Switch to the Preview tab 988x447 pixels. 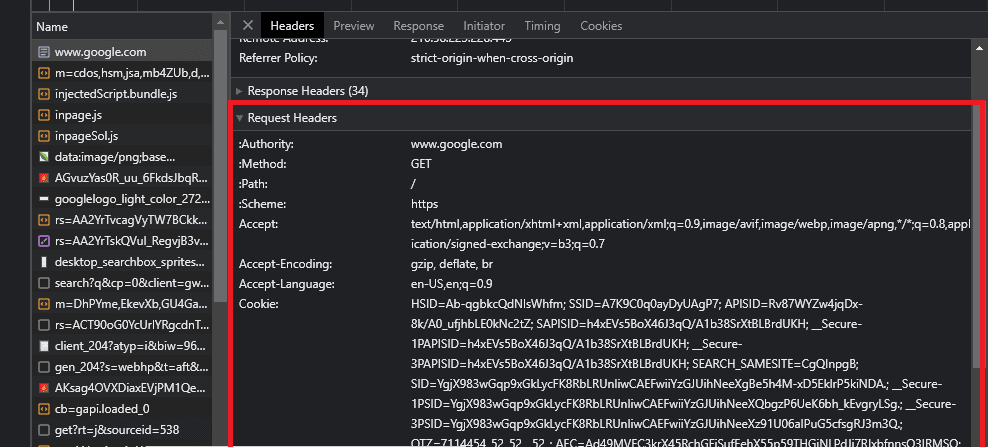[353, 26]
